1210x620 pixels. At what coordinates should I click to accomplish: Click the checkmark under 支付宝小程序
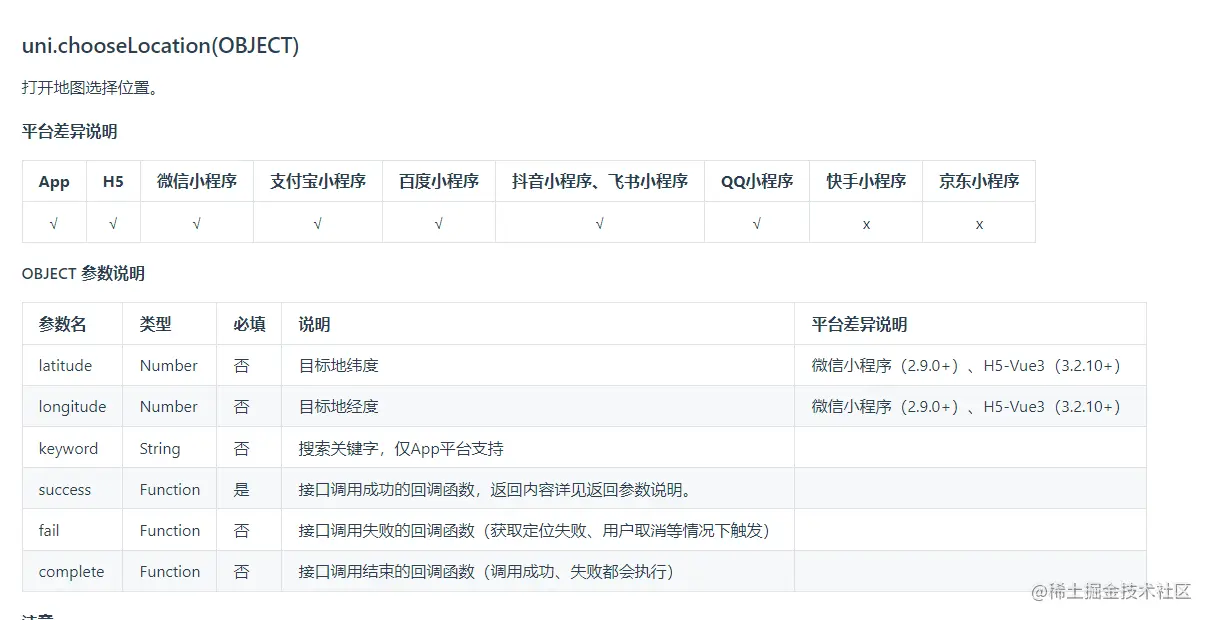[318, 224]
